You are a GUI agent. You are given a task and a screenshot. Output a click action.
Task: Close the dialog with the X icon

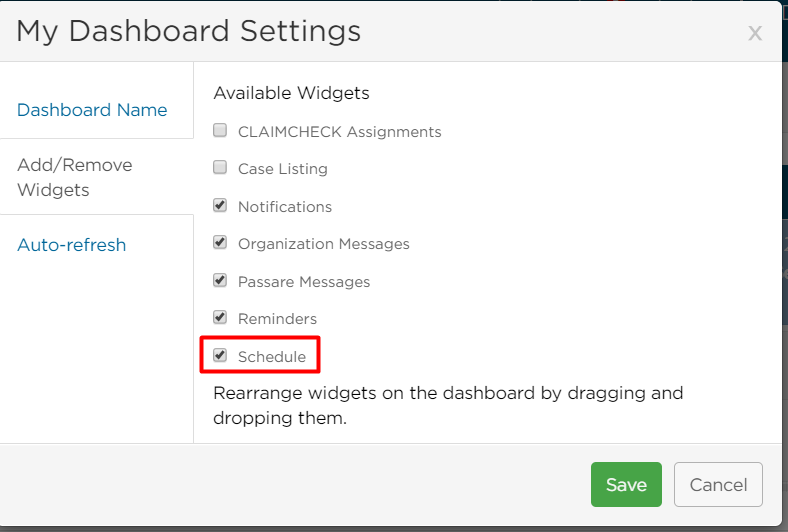point(755,34)
